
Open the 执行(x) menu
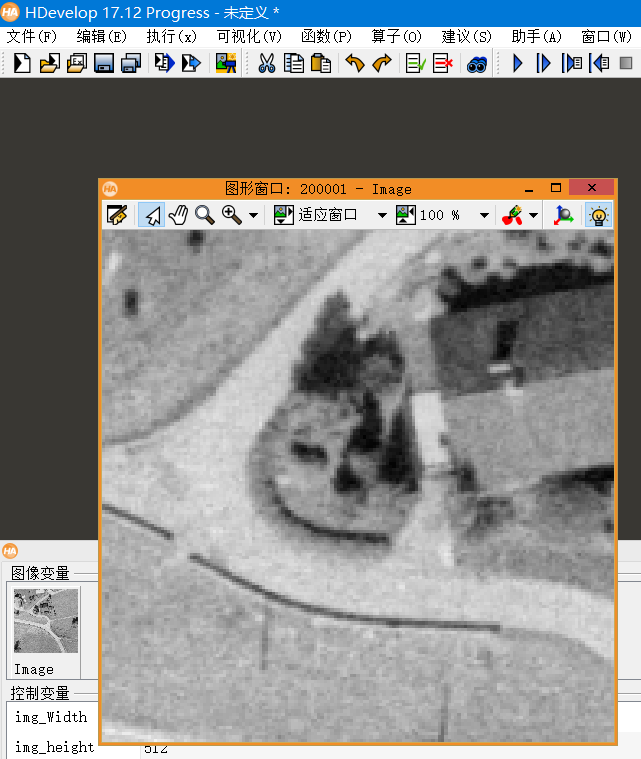click(x=171, y=37)
